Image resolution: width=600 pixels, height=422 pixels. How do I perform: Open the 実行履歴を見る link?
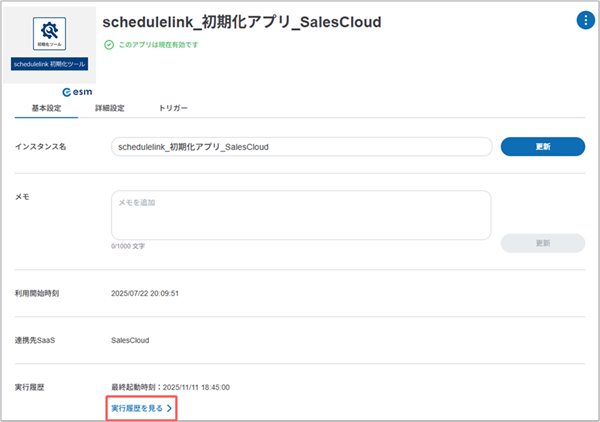[137, 408]
